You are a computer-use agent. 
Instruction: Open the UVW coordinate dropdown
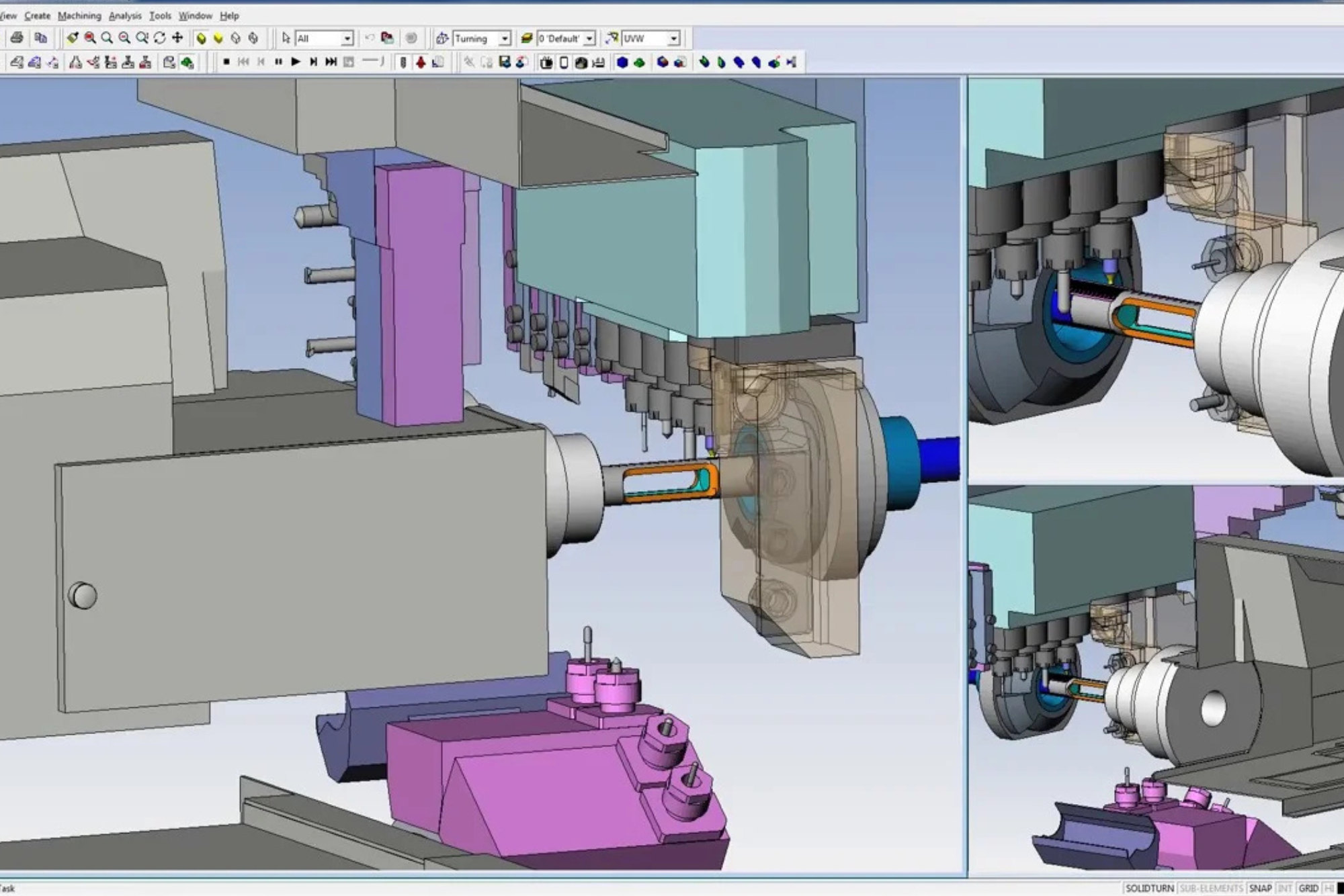673,39
